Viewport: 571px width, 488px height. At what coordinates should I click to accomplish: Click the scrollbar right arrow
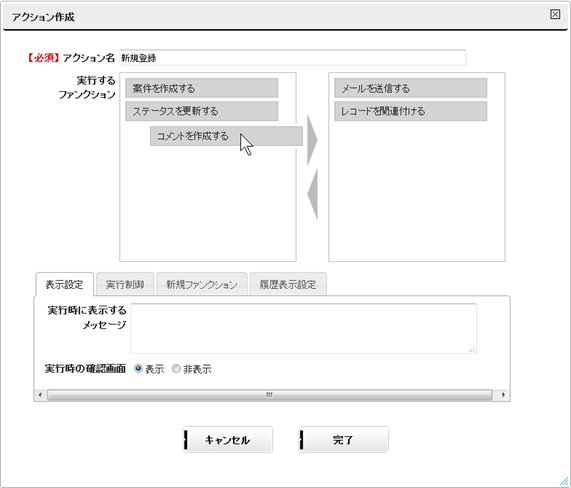point(504,395)
